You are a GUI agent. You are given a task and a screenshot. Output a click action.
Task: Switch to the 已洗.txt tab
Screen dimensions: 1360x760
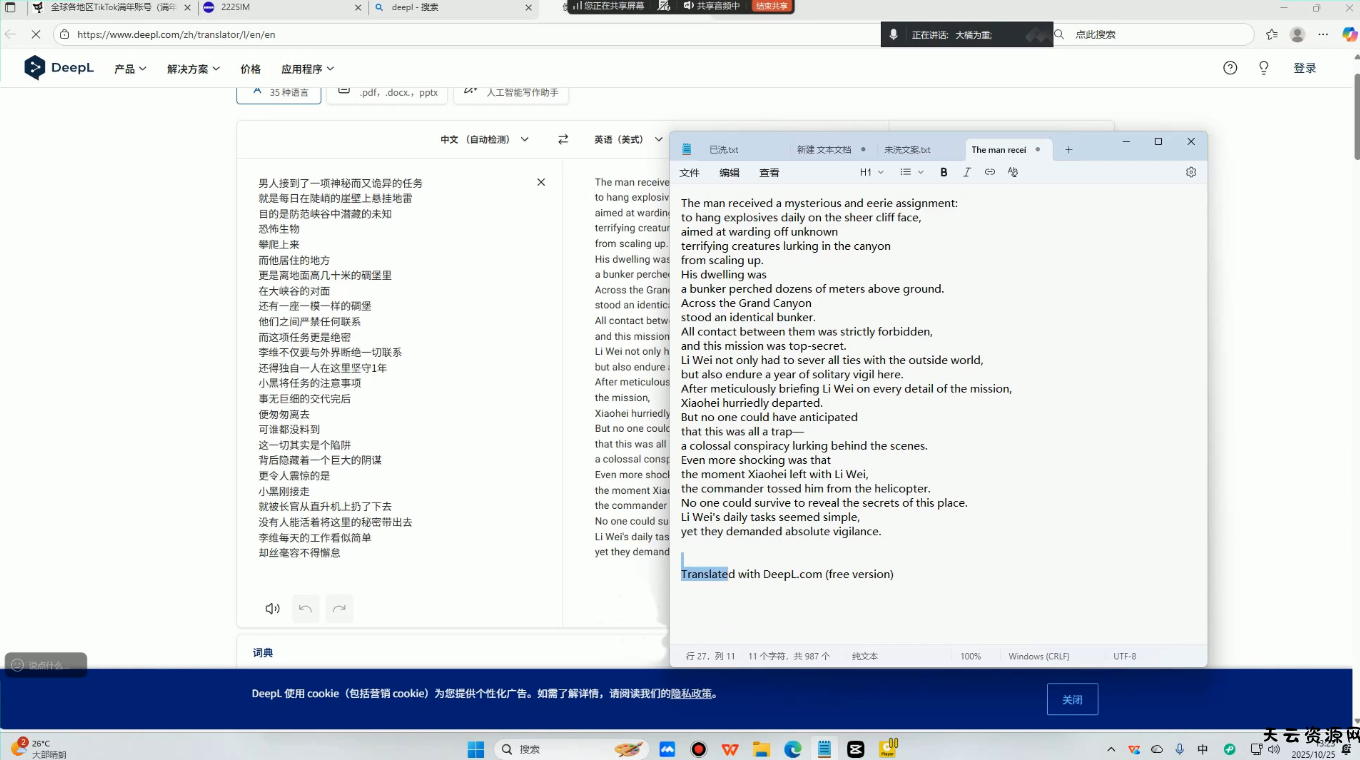(x=724, y=150)
